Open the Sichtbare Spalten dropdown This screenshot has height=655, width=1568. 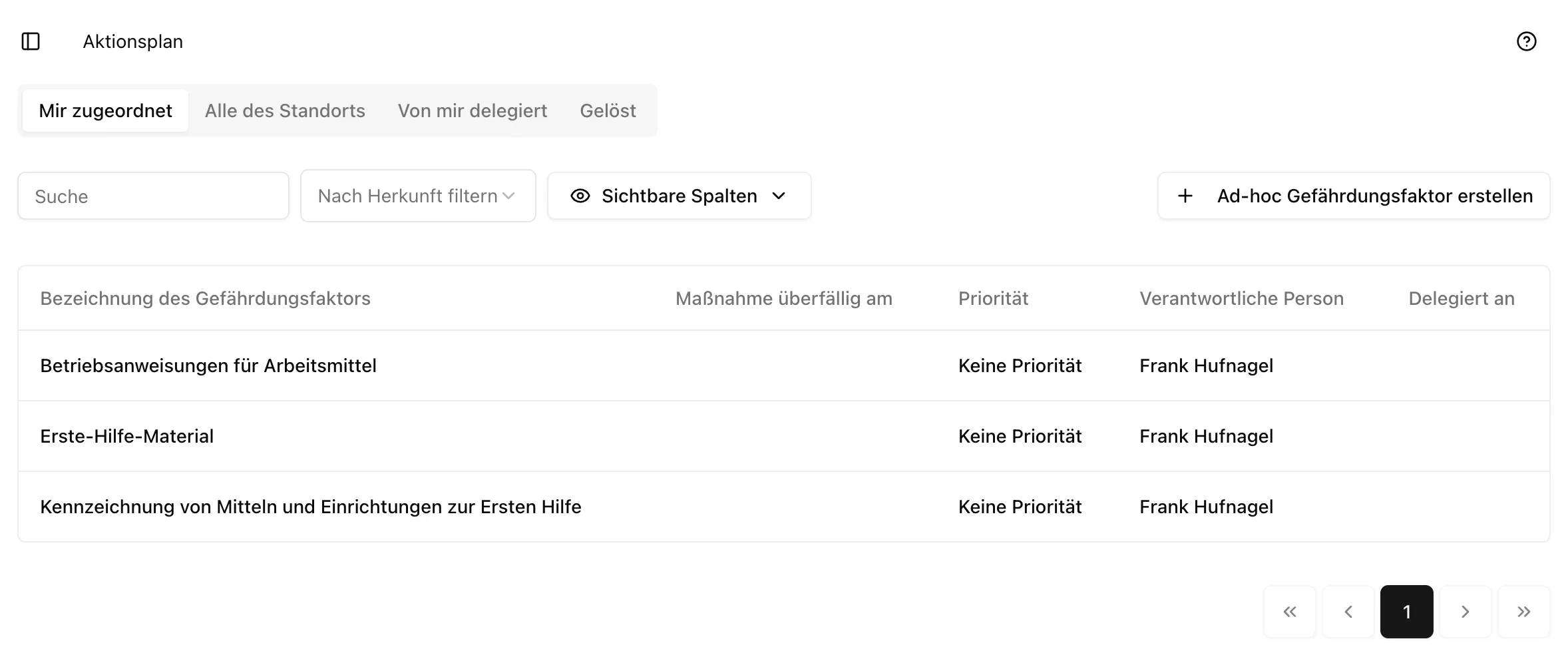(679, 196)
